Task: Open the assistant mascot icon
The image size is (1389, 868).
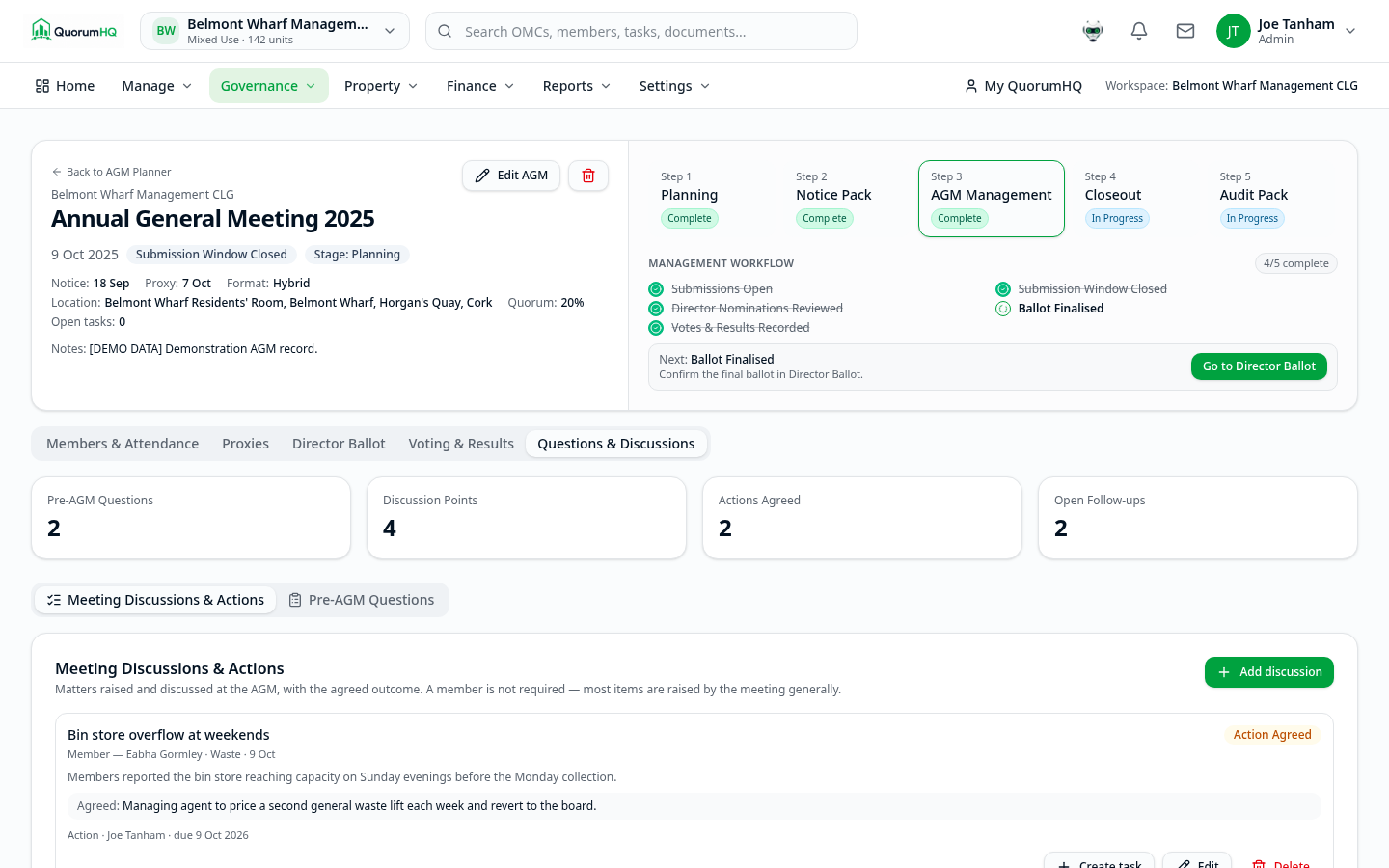Action: click(x=1093, y=31)
